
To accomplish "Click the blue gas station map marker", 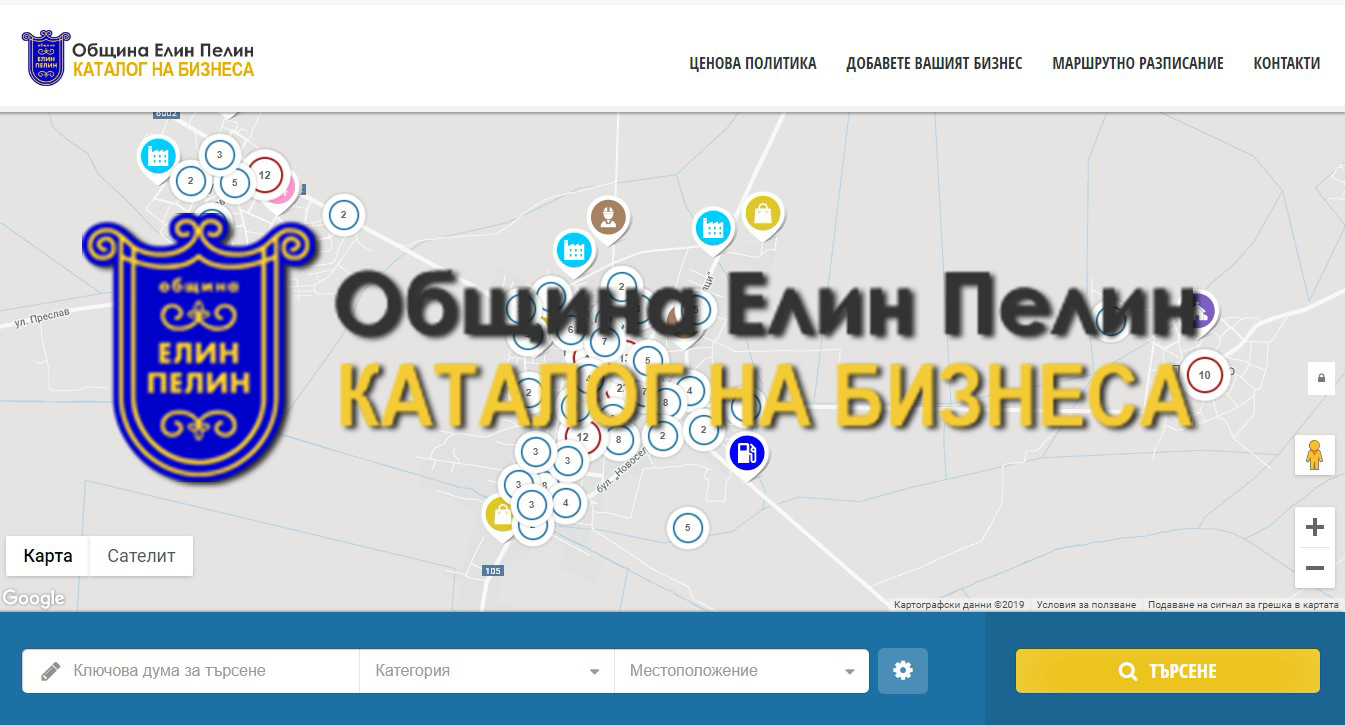I will [746, 453].
